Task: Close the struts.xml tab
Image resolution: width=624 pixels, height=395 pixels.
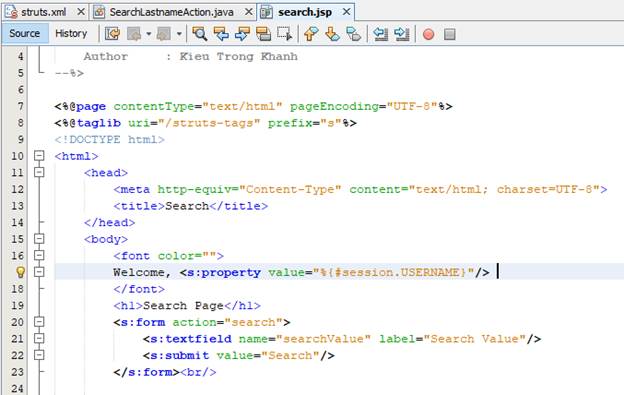Action: point(81,12)
